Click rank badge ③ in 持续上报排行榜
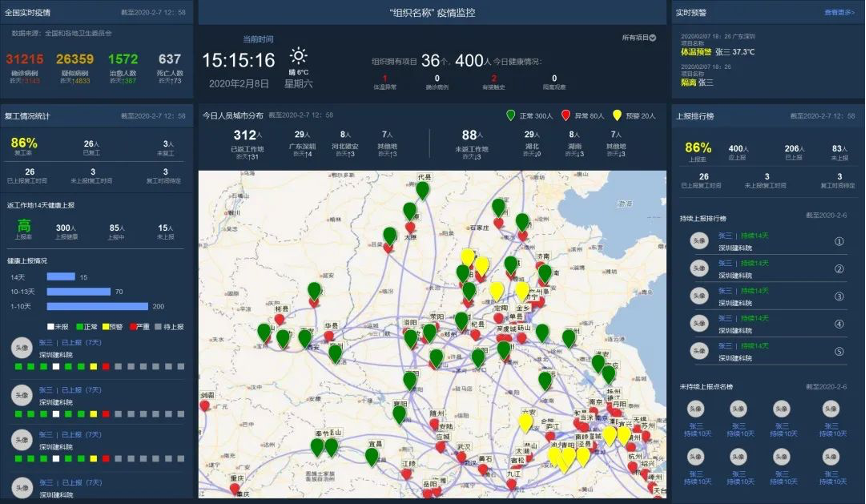 pos(839,296)
